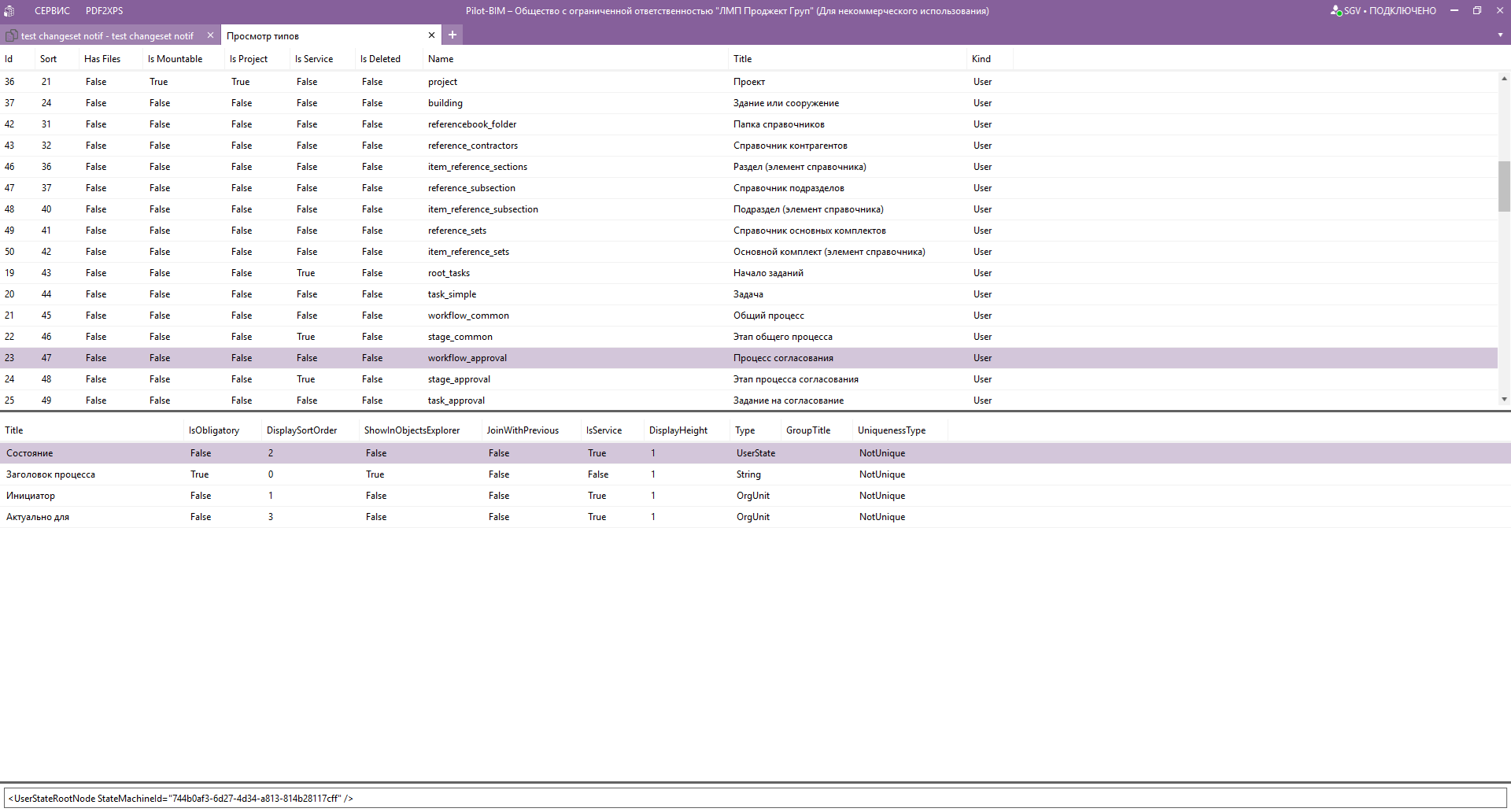Switch to 'test changeset notif' tab

(x=107, y=36)
